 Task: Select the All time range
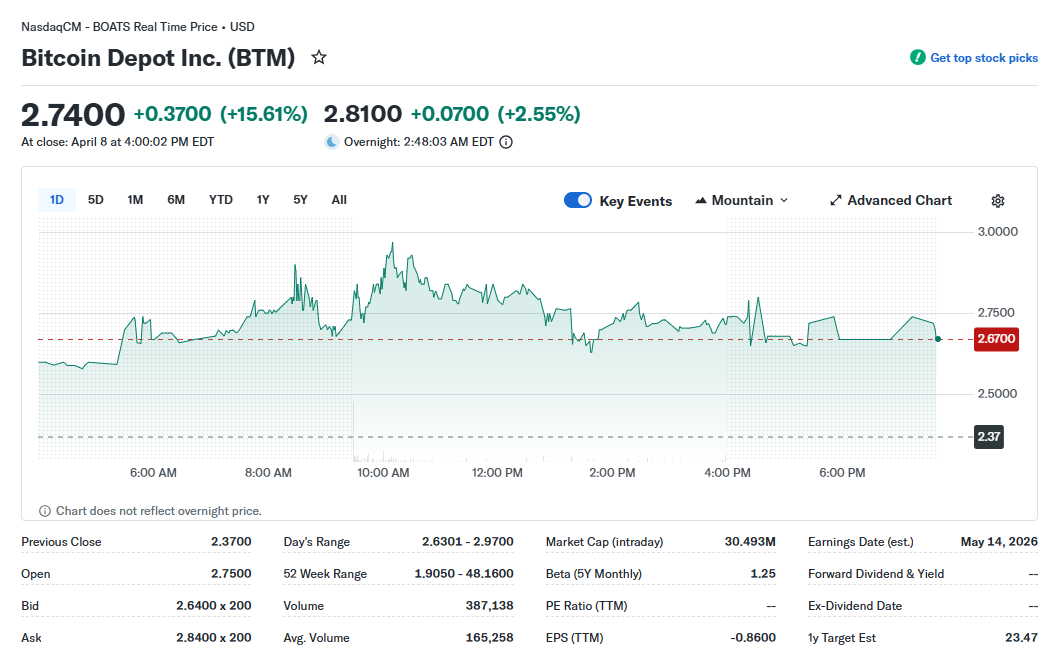(339, 200)
